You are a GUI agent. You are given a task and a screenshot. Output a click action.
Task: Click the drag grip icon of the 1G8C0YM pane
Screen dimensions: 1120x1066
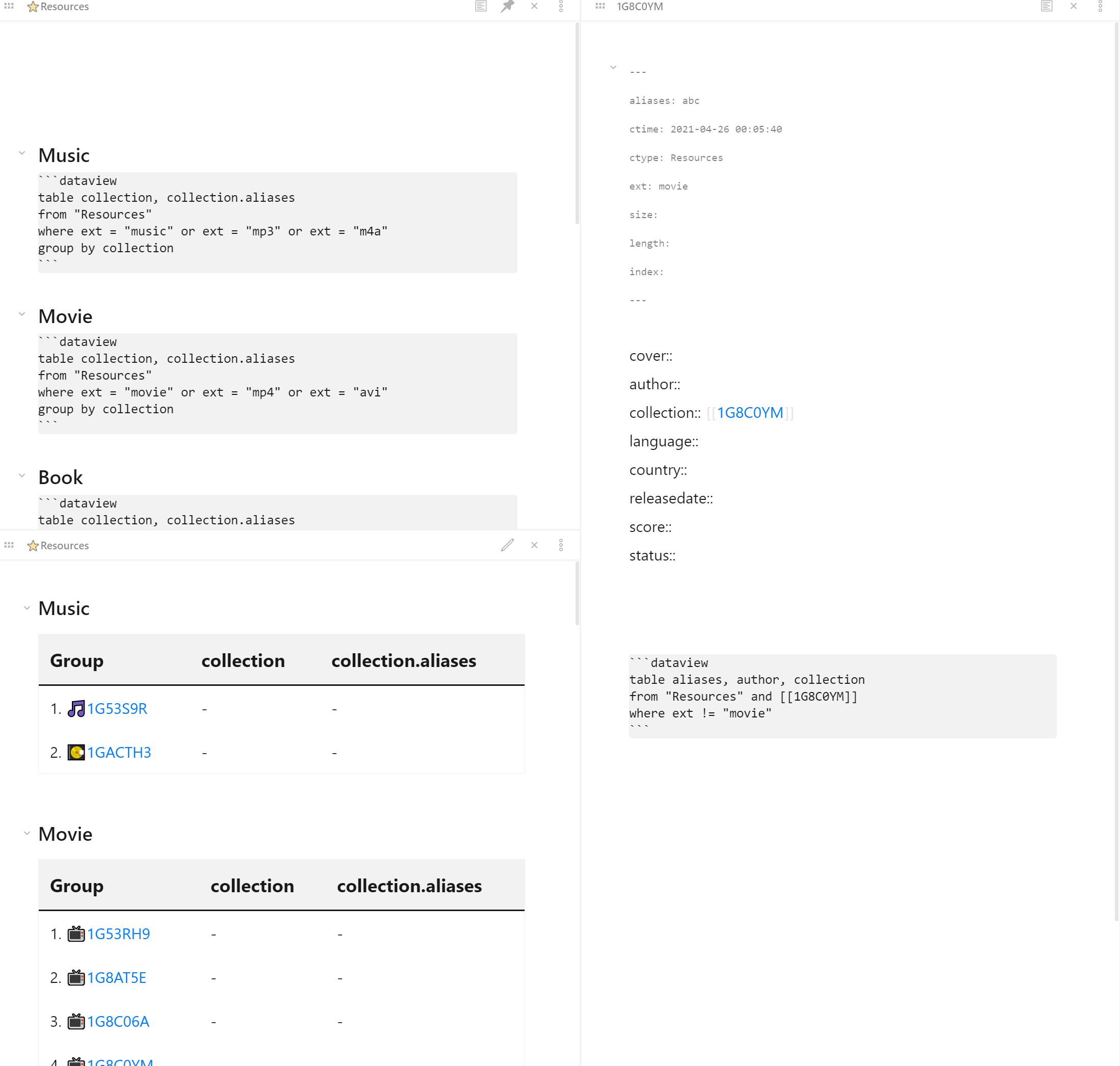(600, 6)
